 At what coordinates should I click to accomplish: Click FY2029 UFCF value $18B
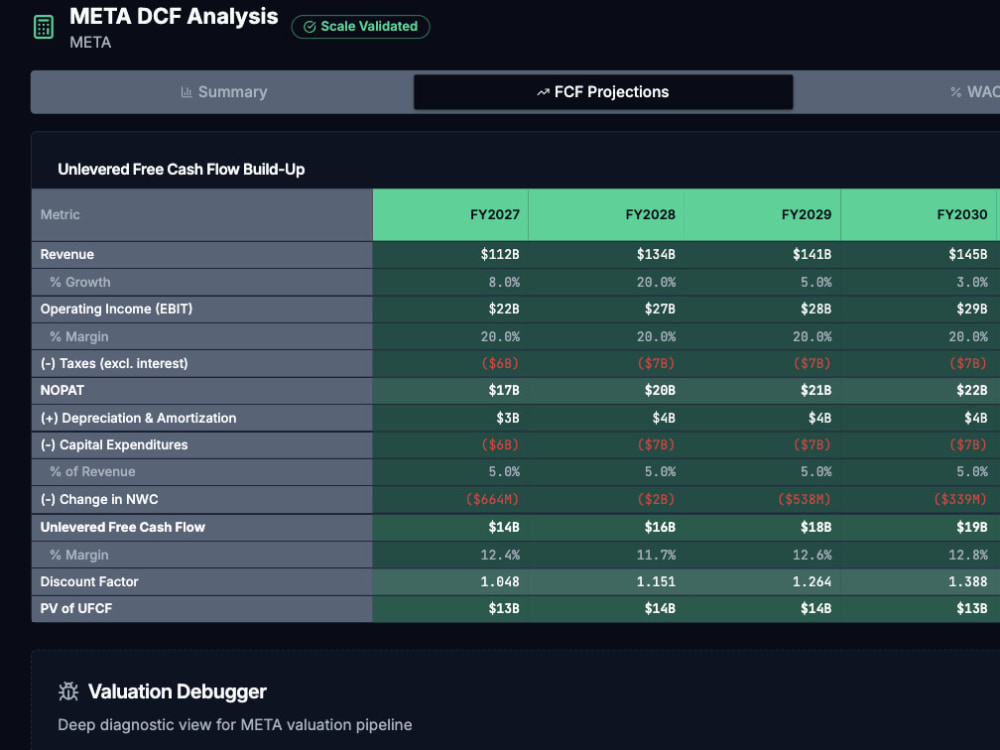(x=816, y=527)
